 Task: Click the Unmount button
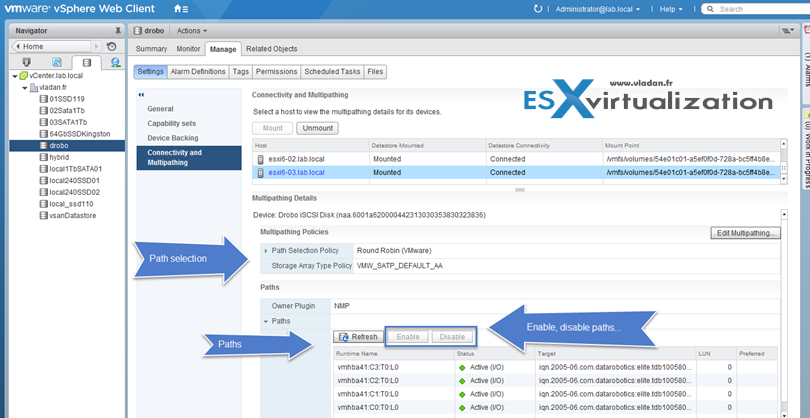(317, 128)
